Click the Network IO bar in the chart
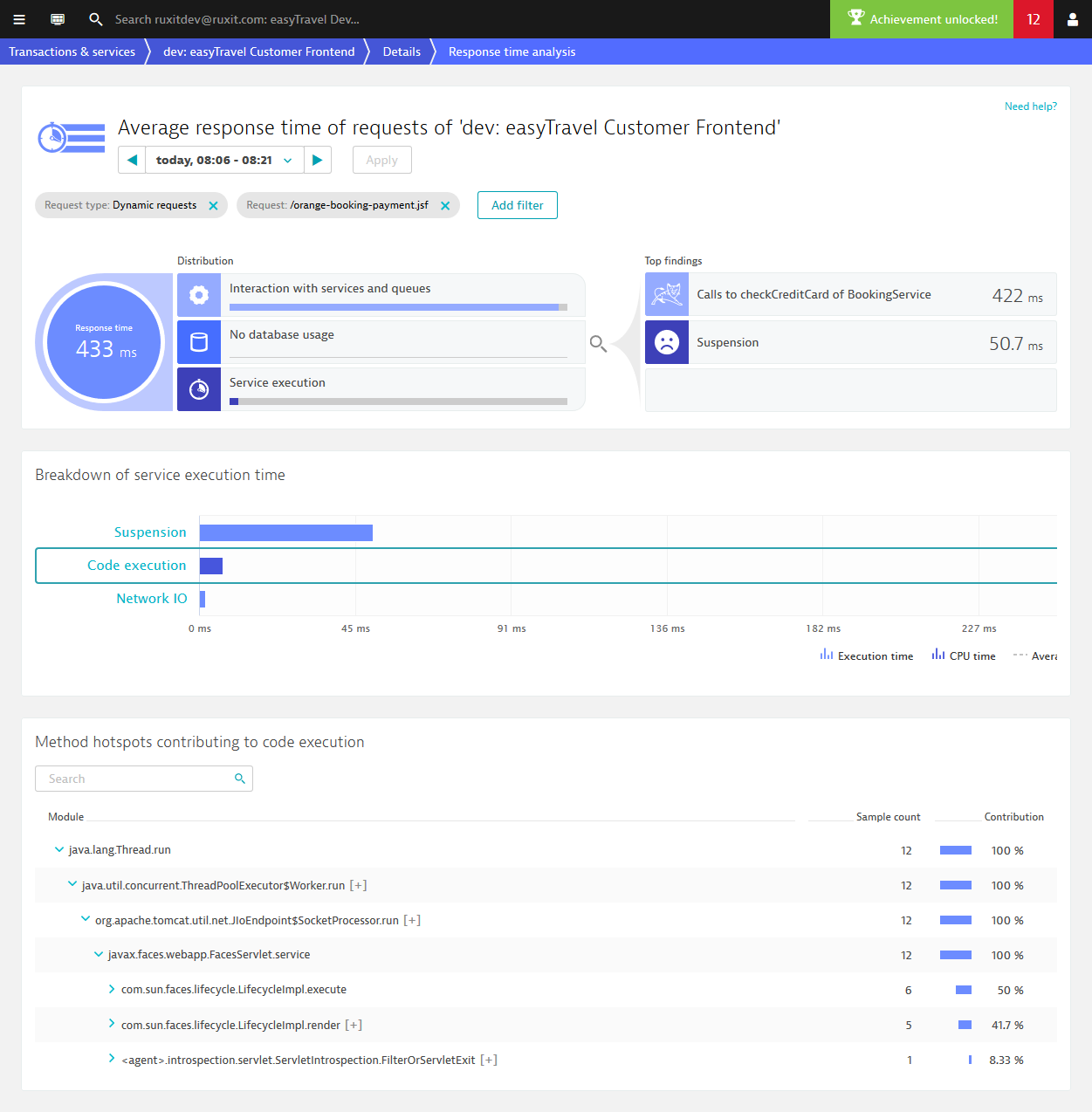The width and height of the screenshot is (1092, 1112). (203, 599)
